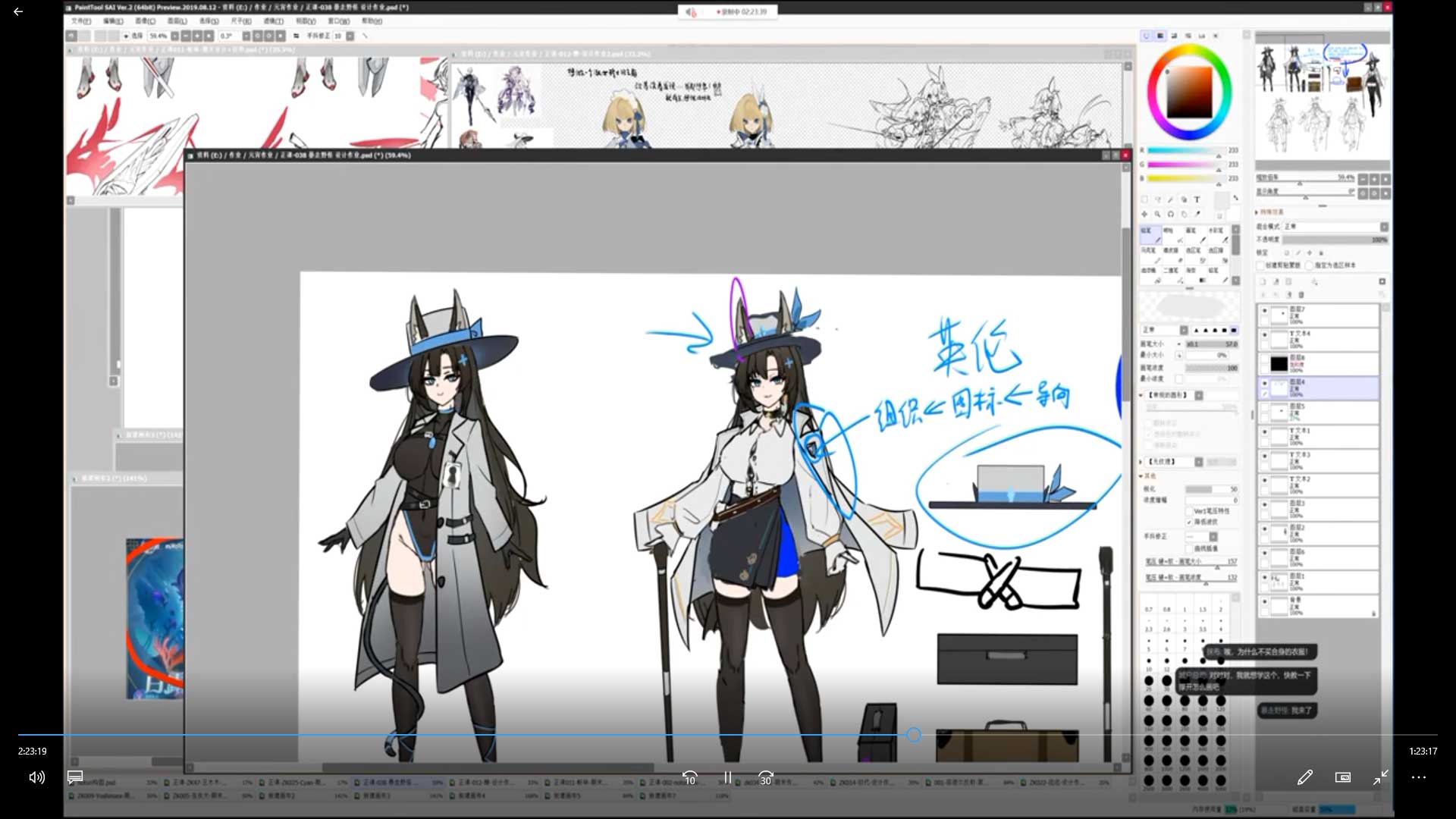Open the 窗口(W) menu

[338, 21]
